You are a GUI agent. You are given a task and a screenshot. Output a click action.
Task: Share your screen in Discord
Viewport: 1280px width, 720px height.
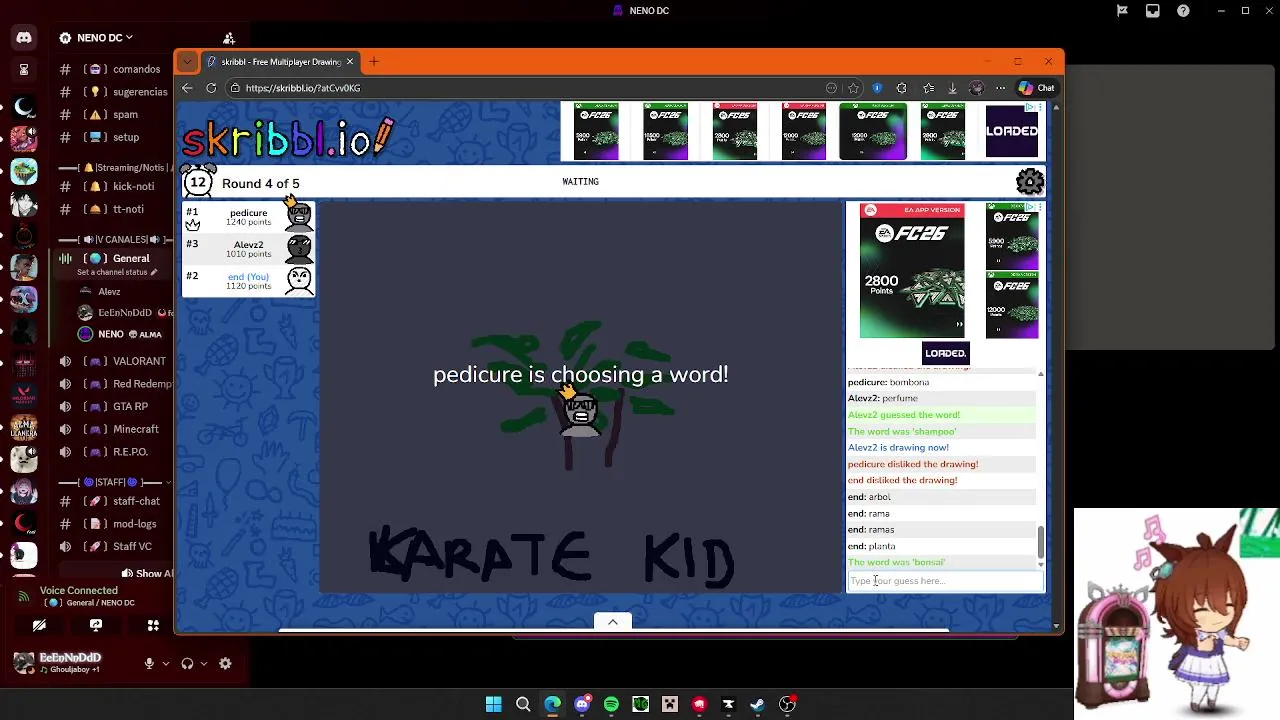point(96,626)
